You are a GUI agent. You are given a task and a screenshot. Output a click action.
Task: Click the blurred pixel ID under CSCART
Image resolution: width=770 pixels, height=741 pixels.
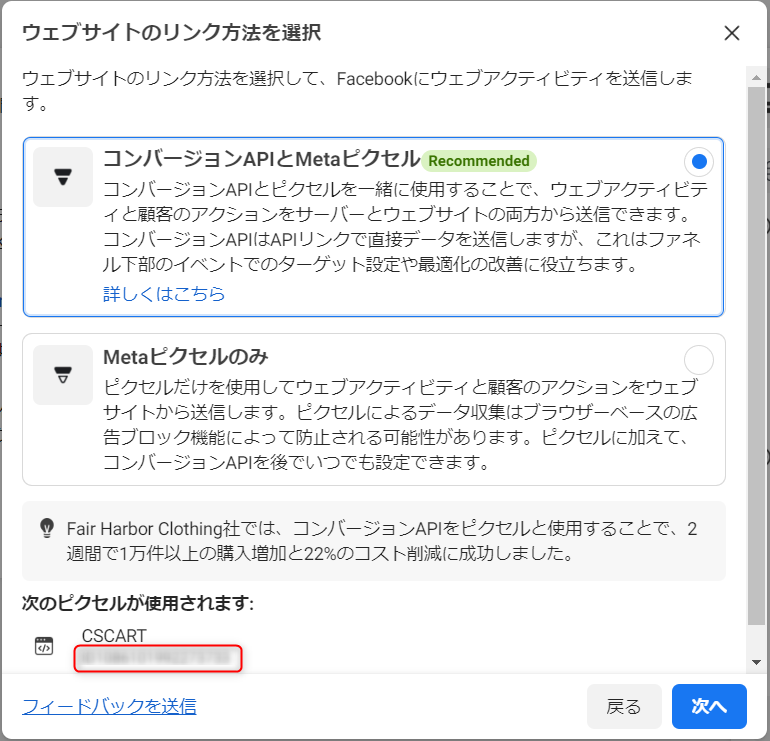pos(158,658)
